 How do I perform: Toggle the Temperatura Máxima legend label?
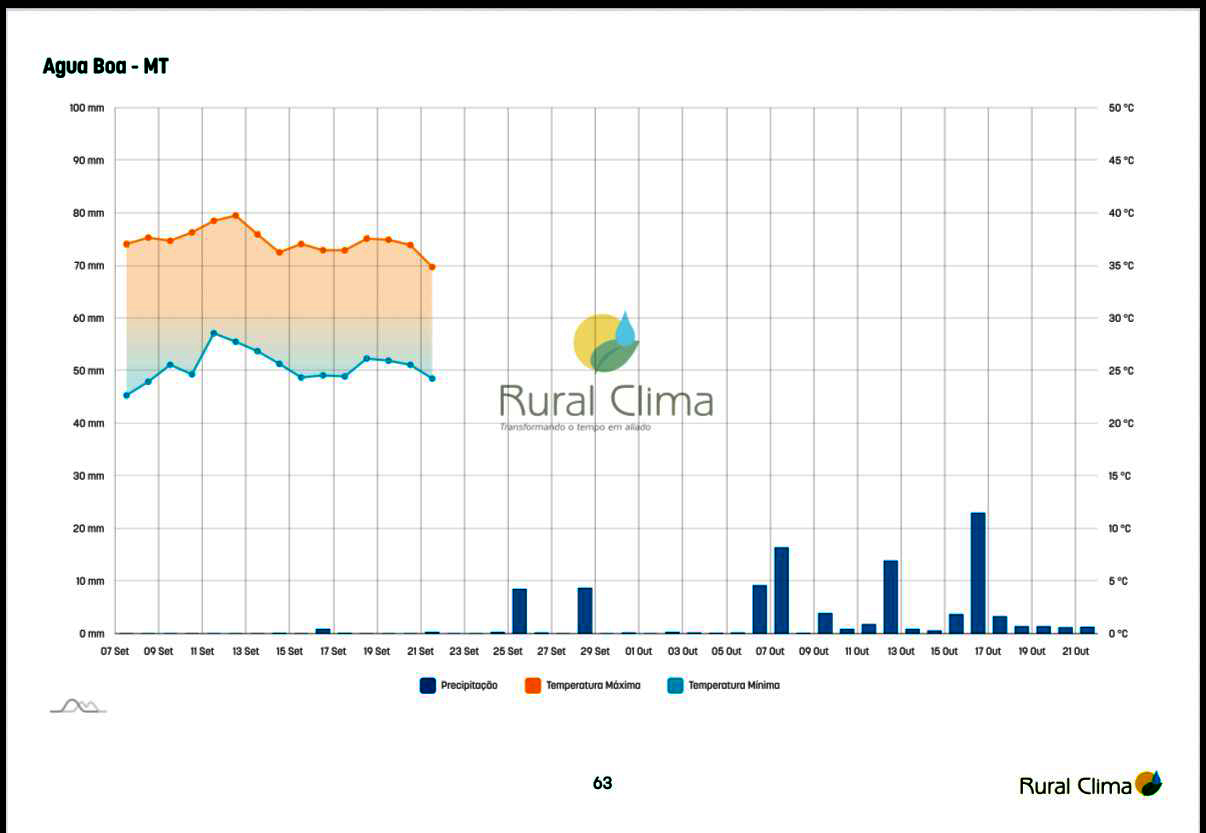pos(593,686)
